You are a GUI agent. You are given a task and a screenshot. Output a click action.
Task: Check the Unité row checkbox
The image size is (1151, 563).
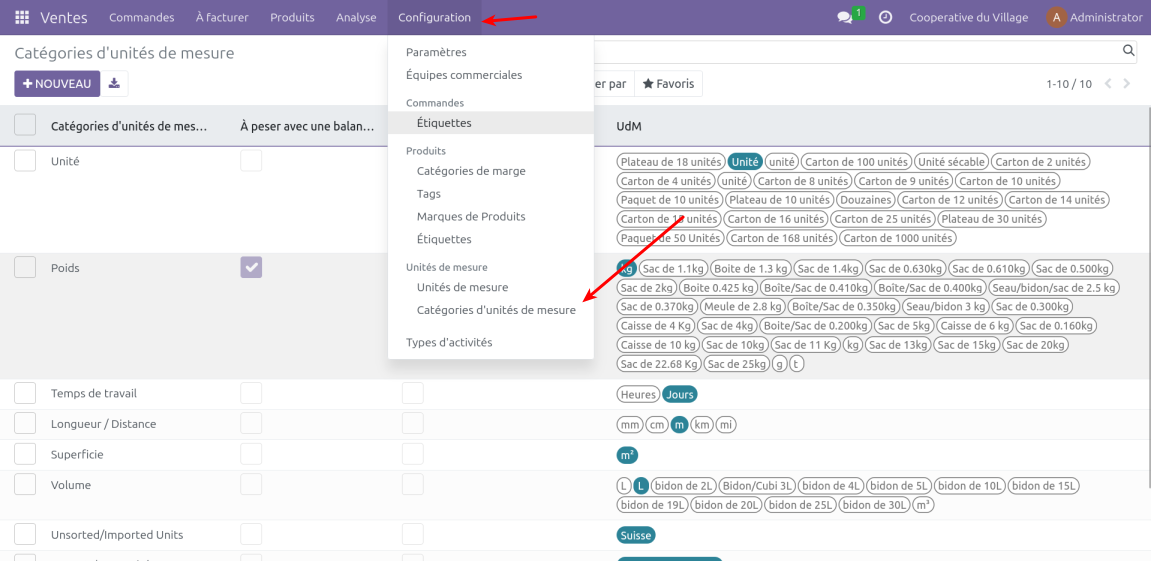click(25, 161)
